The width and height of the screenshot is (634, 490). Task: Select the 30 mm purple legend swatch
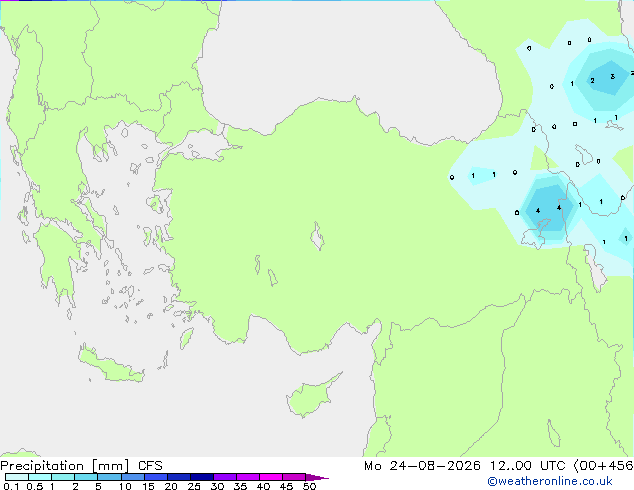[x=224, y=477]
